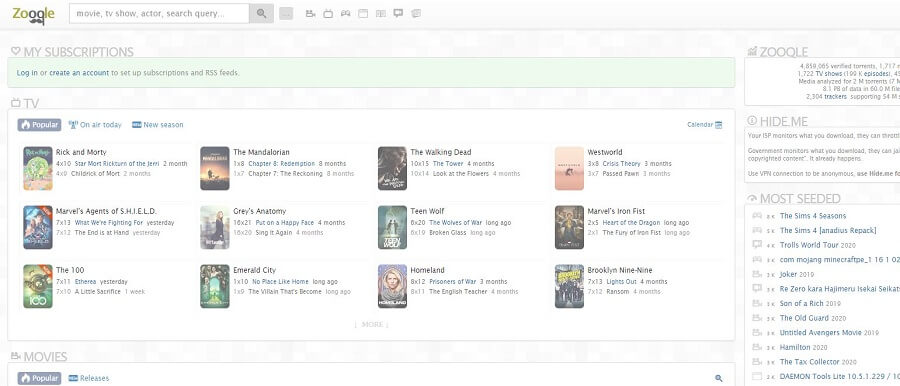The image size is (900, 386).
Task: Open last stacked-pages icon in header
Action: point(416,13)
